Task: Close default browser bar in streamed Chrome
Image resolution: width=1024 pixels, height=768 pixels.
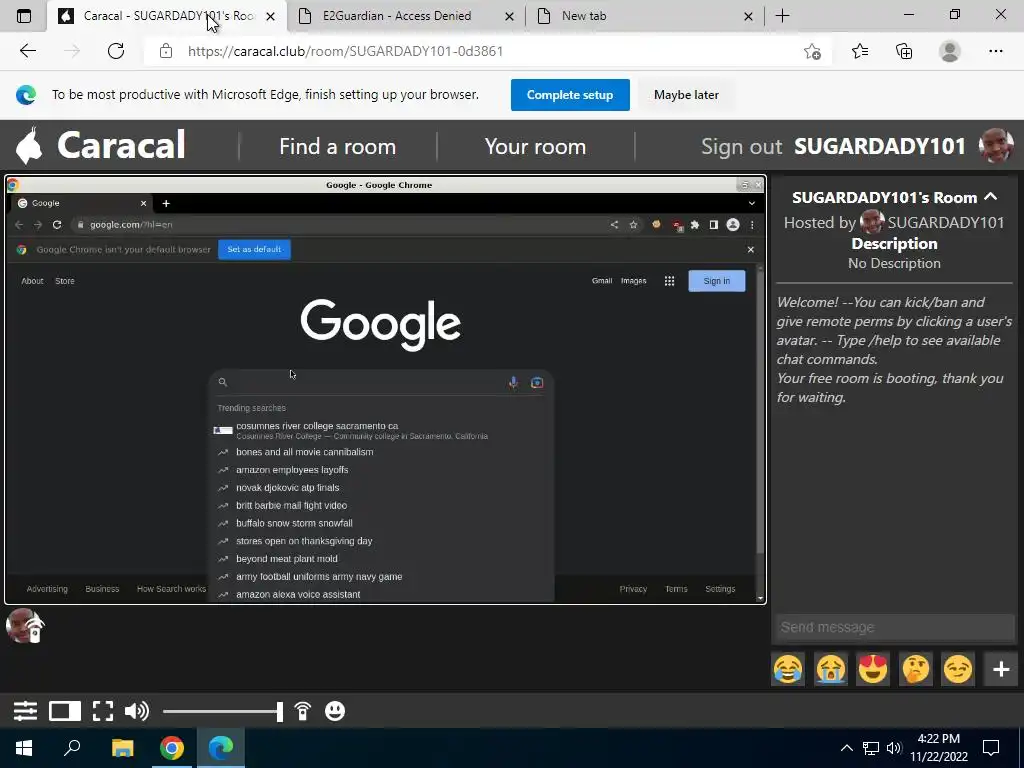Action: tap(750, 249)
